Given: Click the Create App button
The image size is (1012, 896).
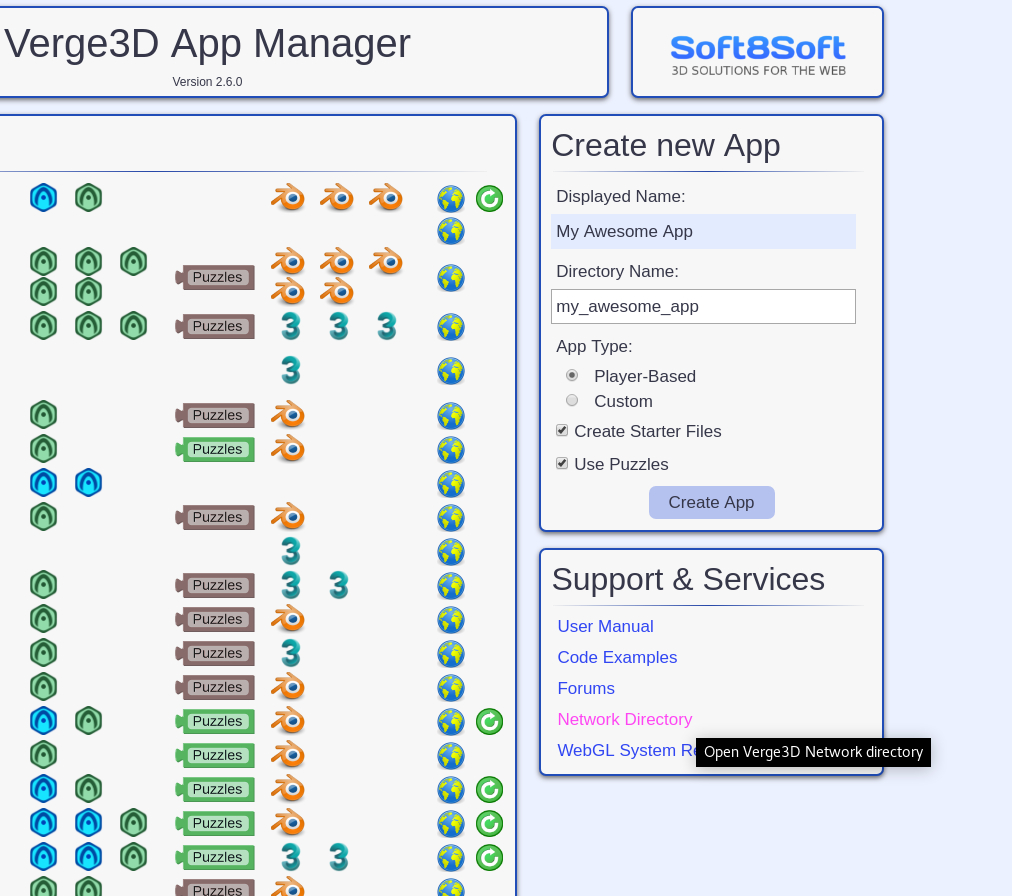Looking at the screenshot, I should click(711, 502).
